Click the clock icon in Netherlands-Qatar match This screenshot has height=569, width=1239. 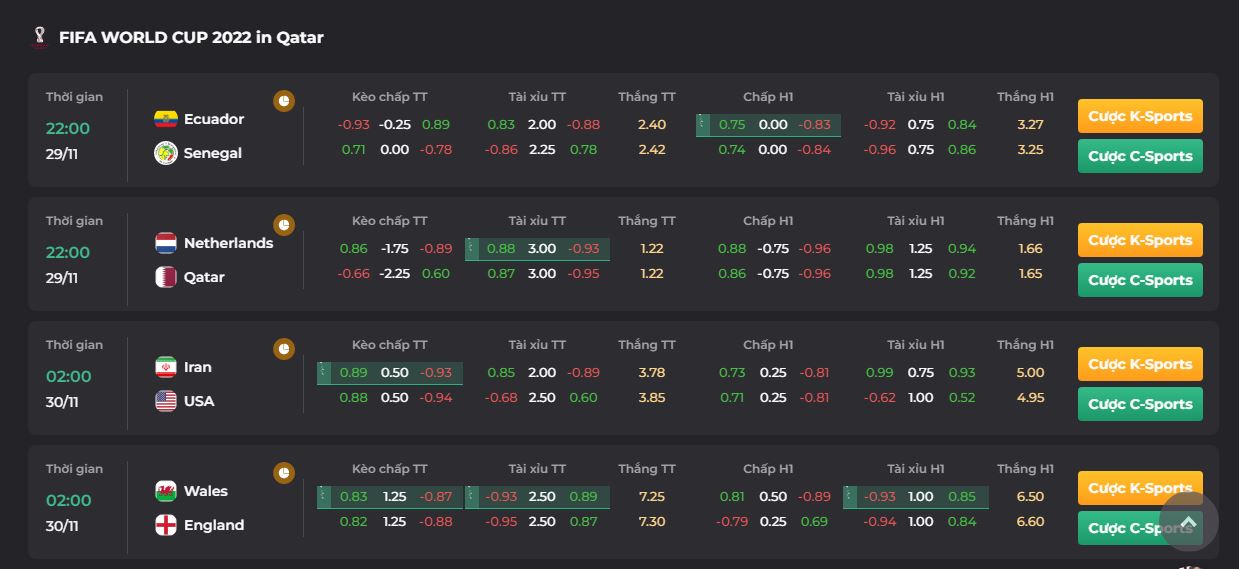[284, 225]
